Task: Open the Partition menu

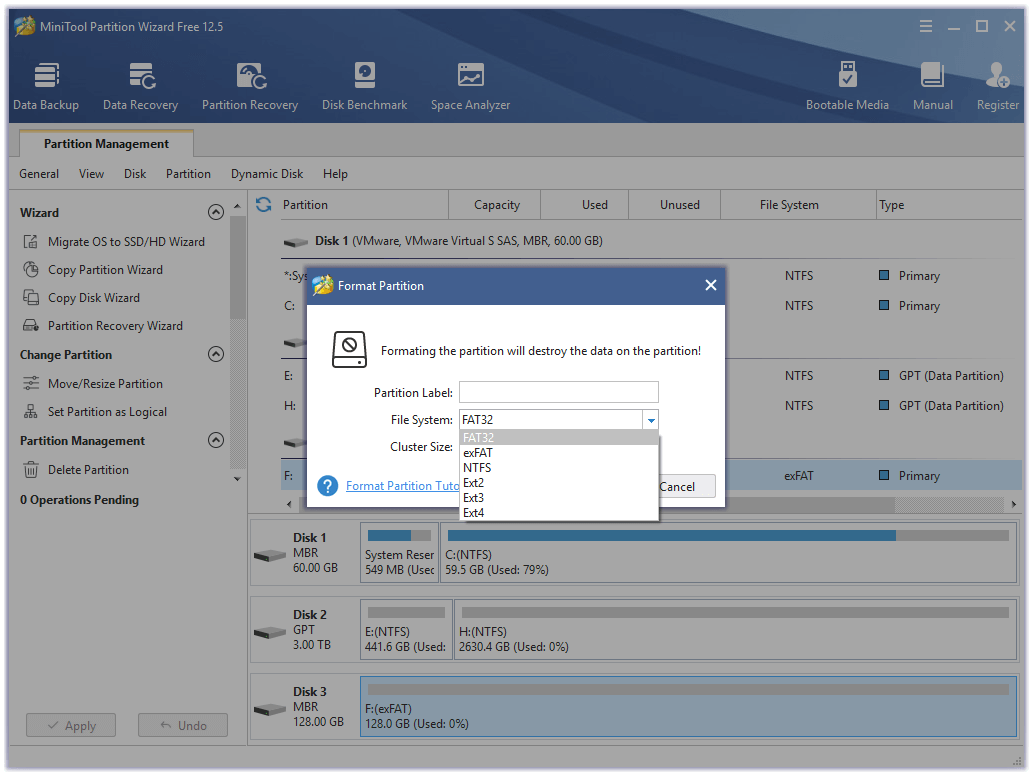Action: click(x=188, y=174)
